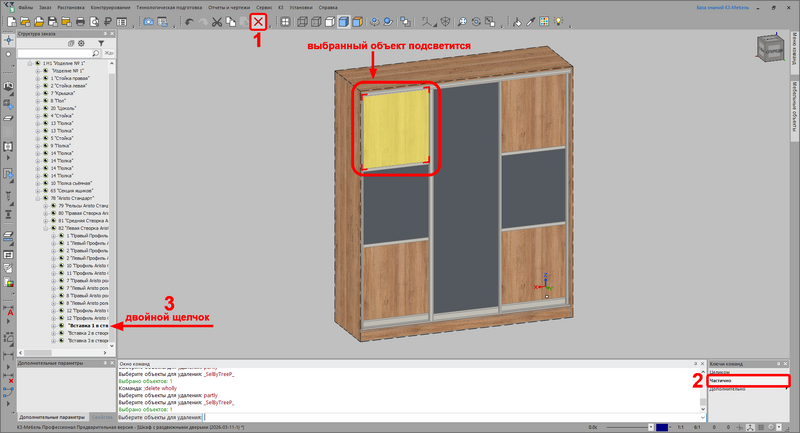Click the light bulb lighting icon

559,21
